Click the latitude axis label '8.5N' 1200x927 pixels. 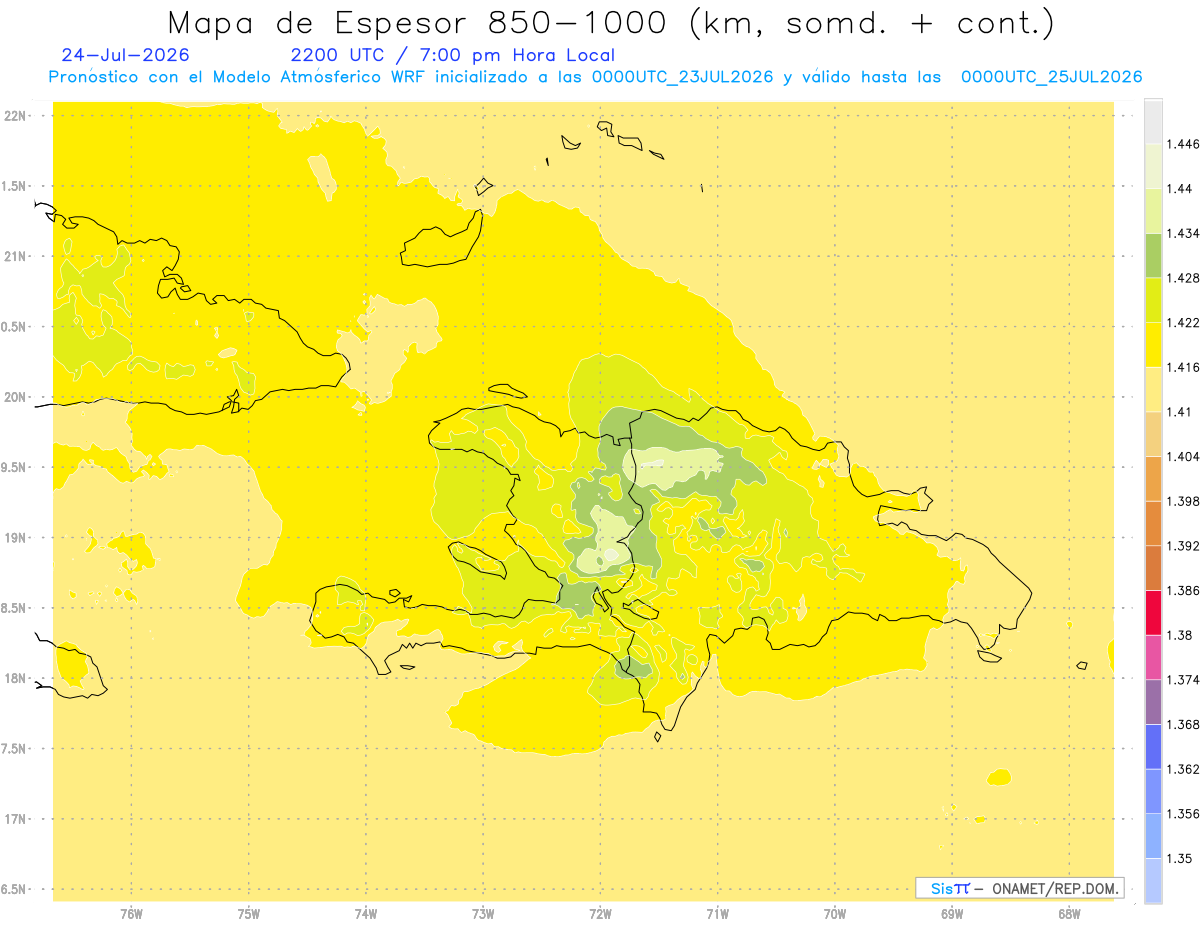[14, 609]
